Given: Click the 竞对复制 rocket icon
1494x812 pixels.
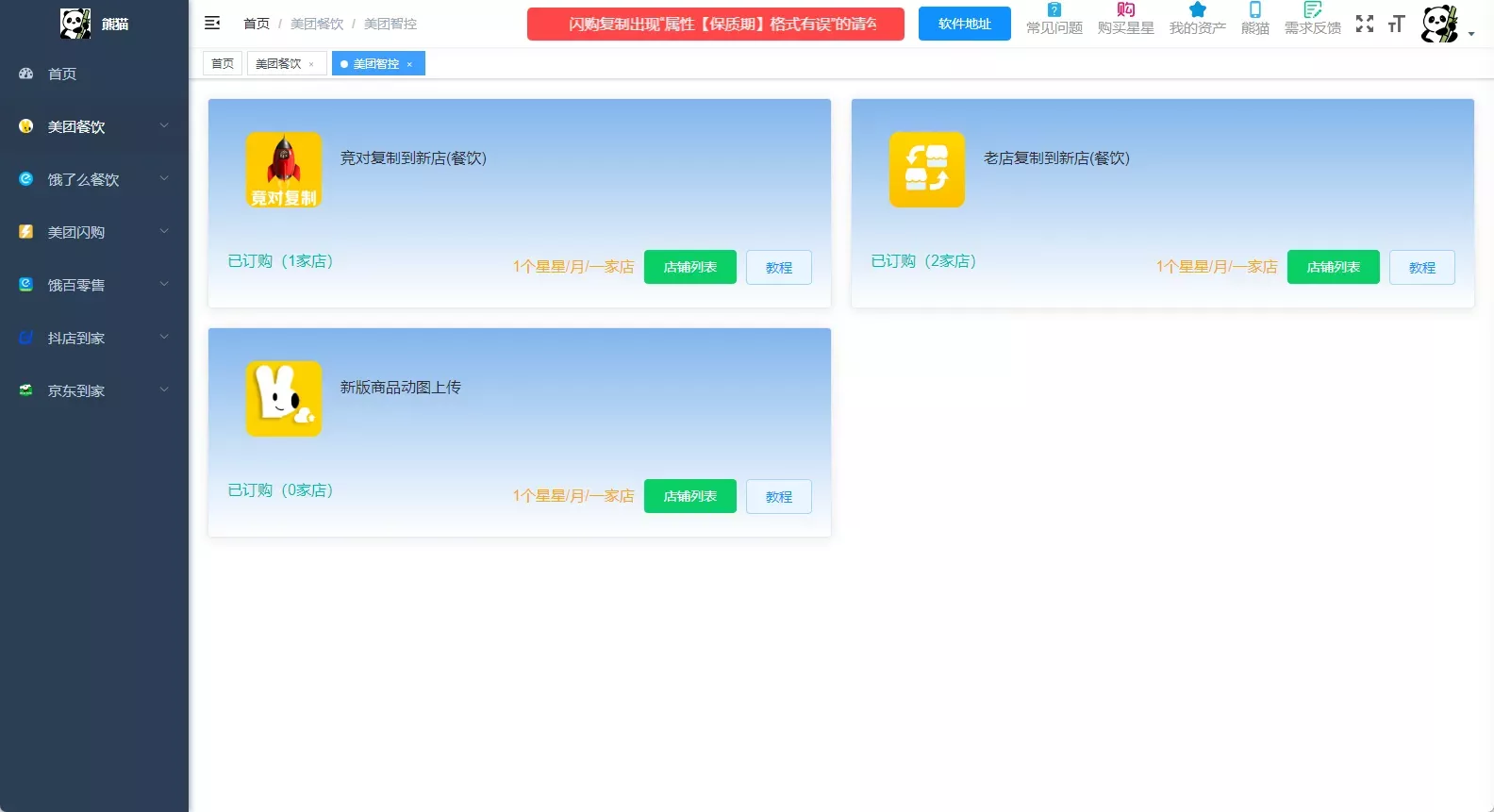Looking at the screenshot, I should click(284, 170).
